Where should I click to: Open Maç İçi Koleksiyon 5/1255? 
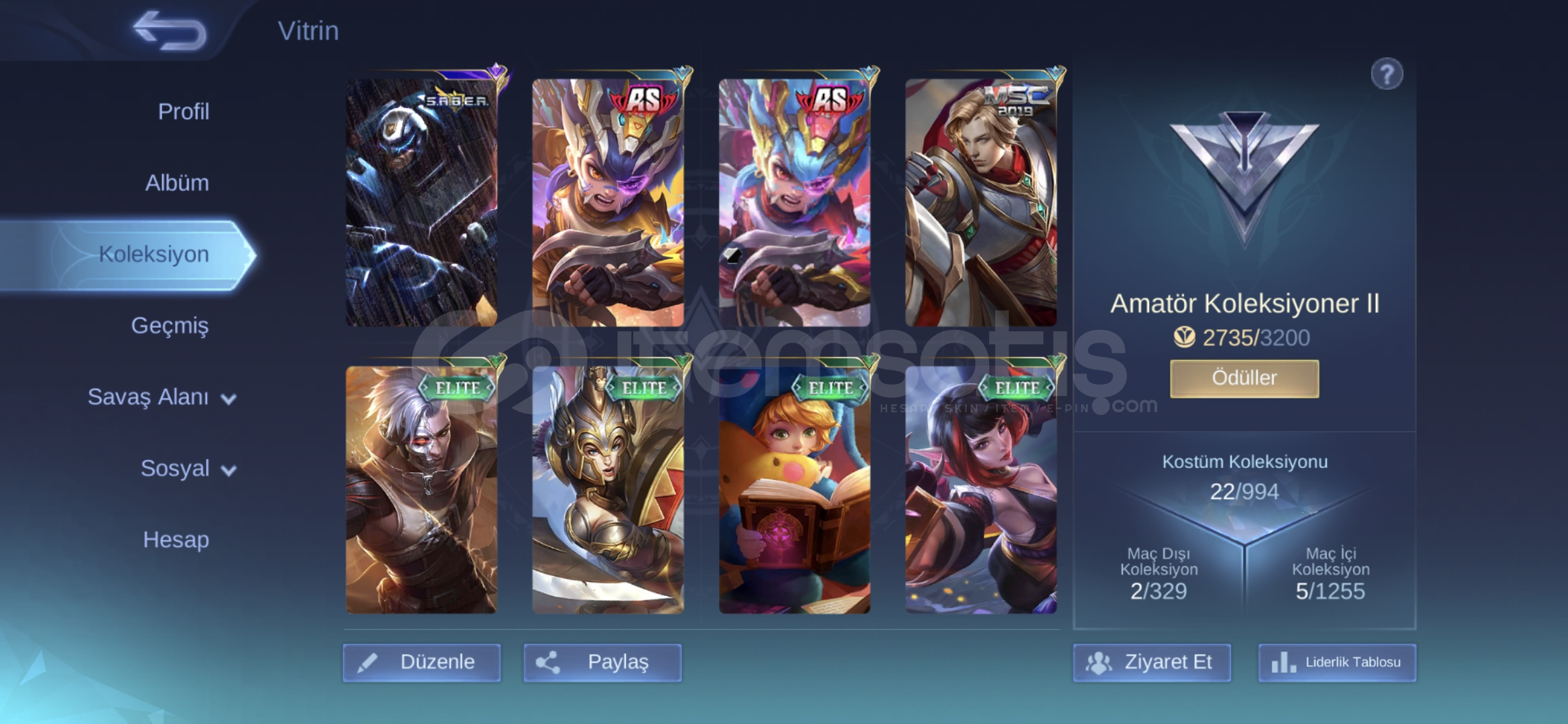(1330, 574)
